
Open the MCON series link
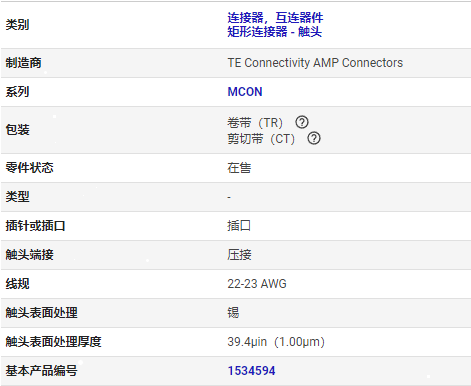245,92
